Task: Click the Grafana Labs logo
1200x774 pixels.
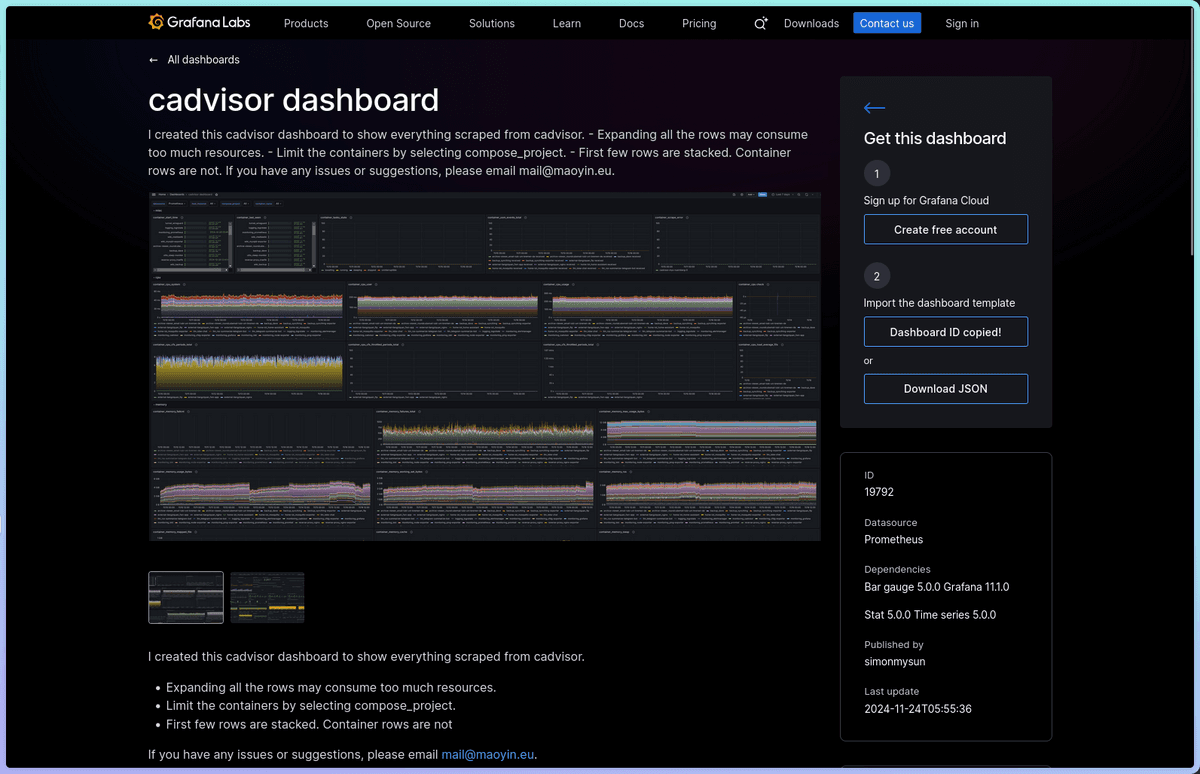Action: click(199, 22)
